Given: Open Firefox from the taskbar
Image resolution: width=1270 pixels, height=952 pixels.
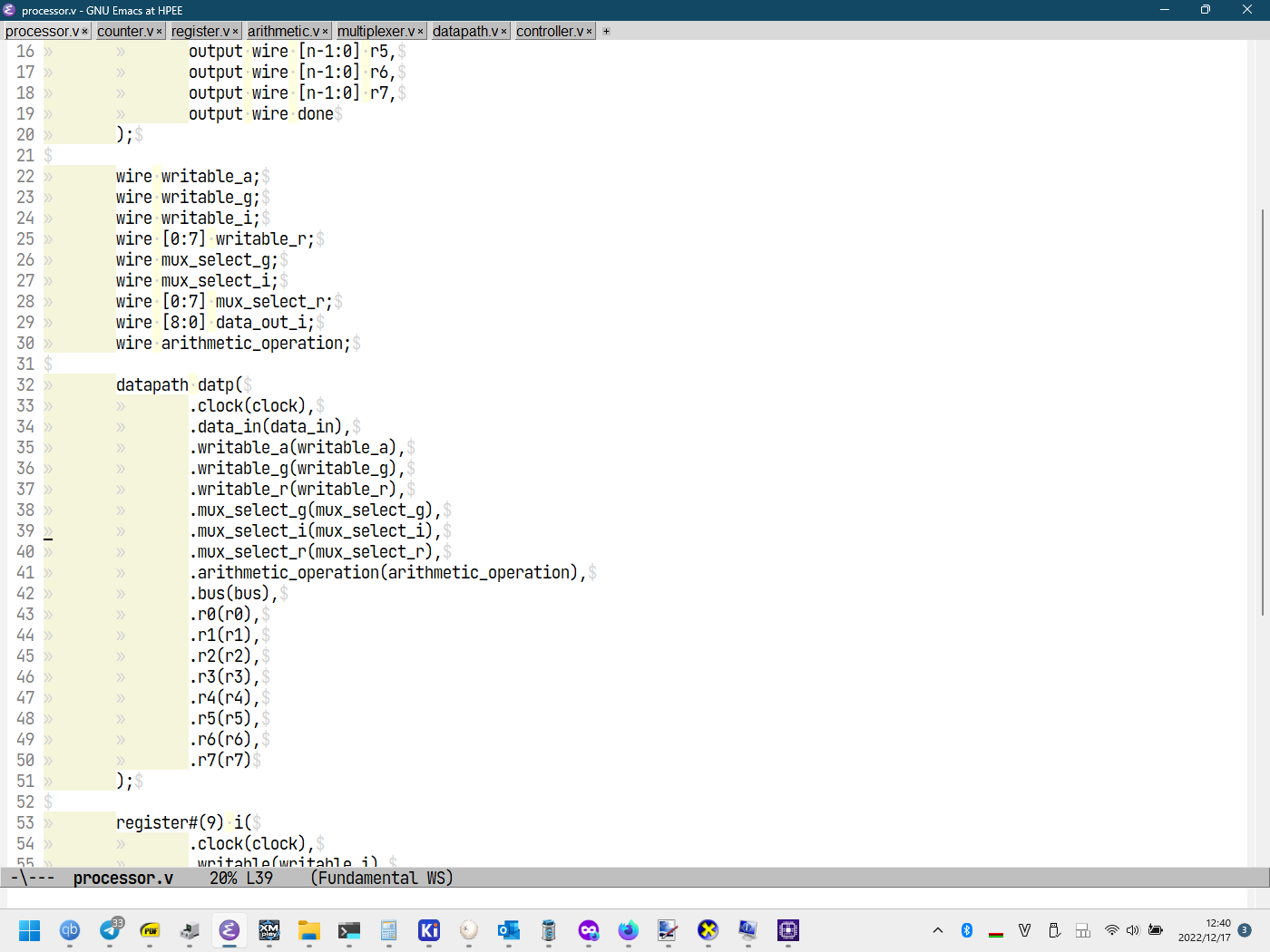Looking at the screenshot, I should [x=629, y=930].
